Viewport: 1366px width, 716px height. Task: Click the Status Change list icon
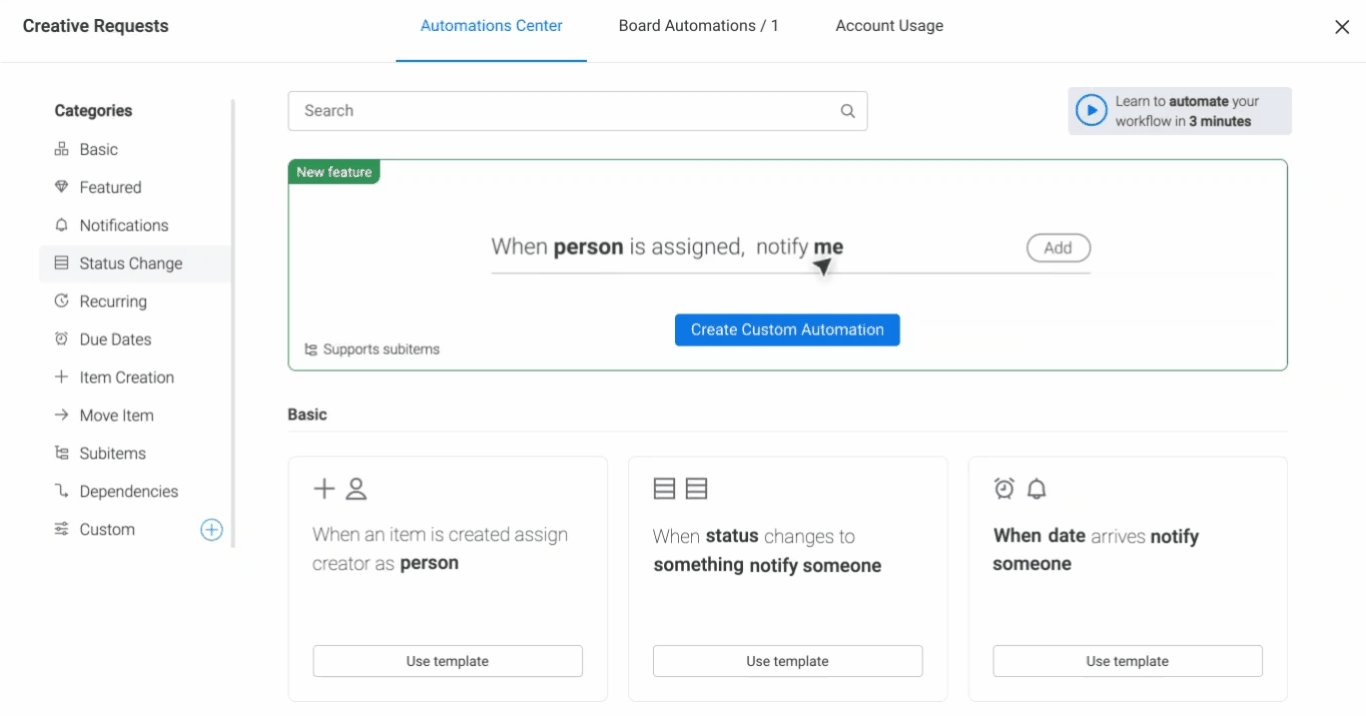pos(61,263)
